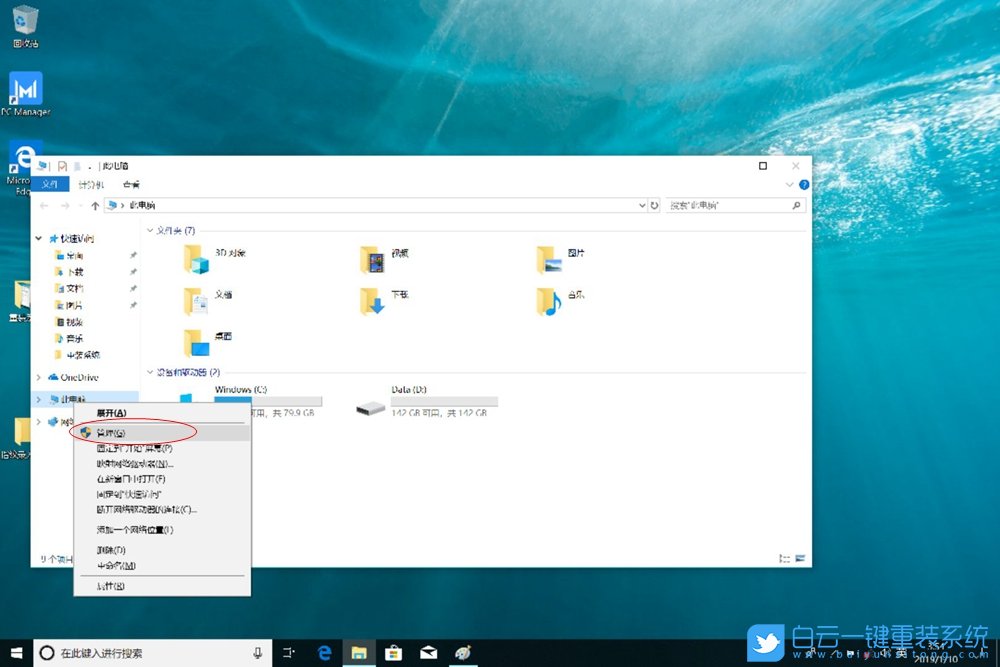Click the up arrow navigation button
Screen dimensions: 1000x667
95,205
